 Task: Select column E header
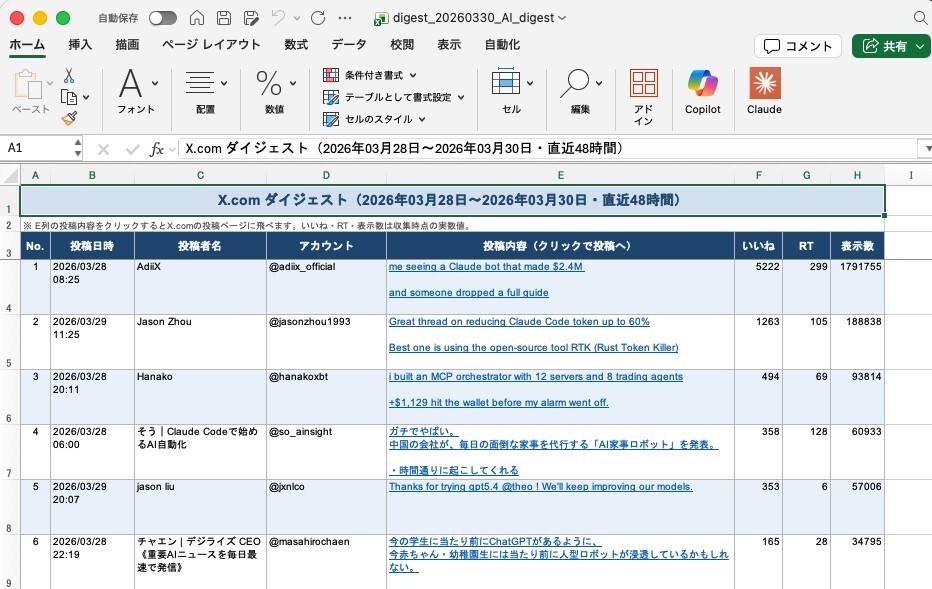[x=561, y=175]
